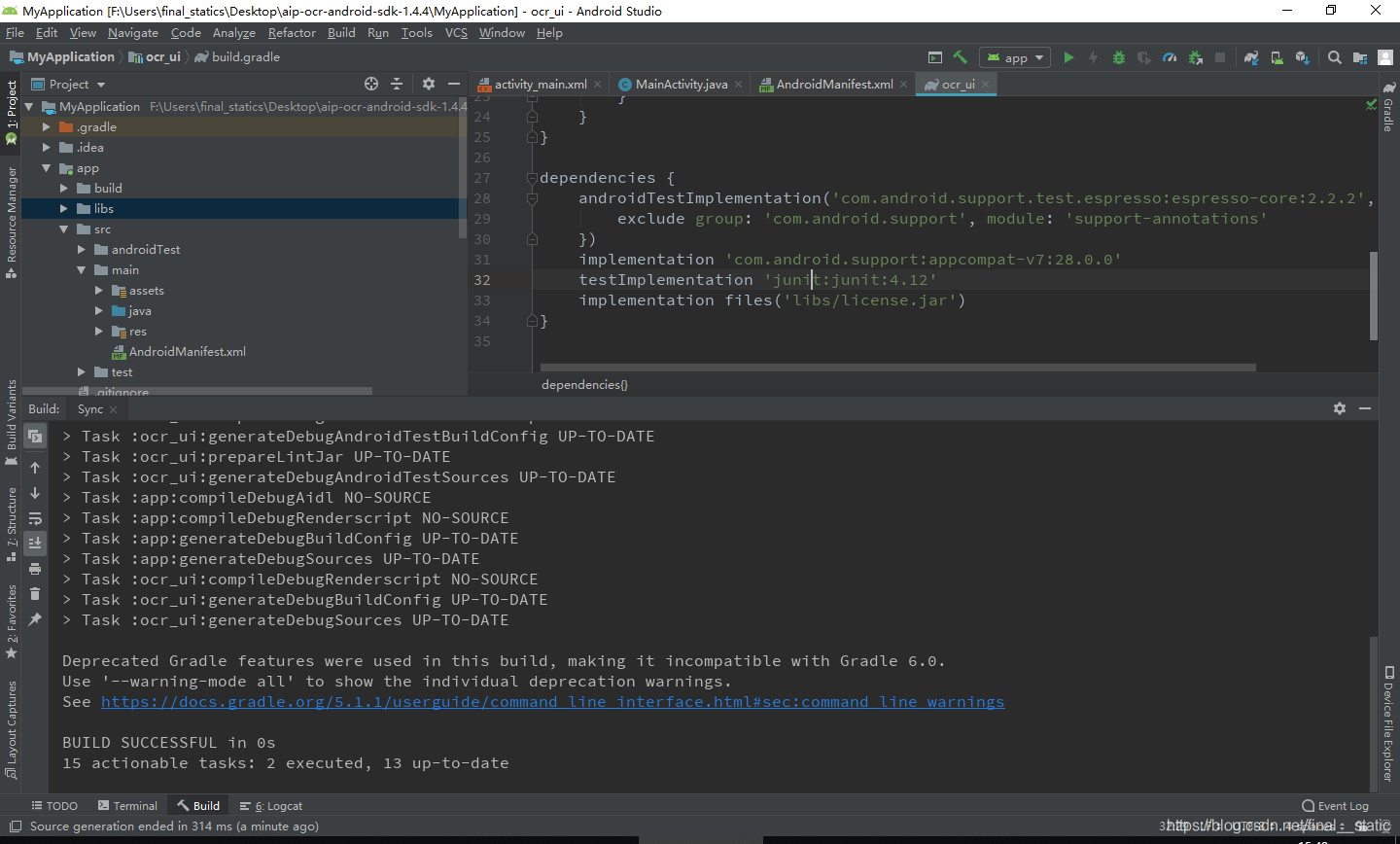Open the SDK Manager icon
Viewport: 1400px width, 844px height.
click(1302, 57)
